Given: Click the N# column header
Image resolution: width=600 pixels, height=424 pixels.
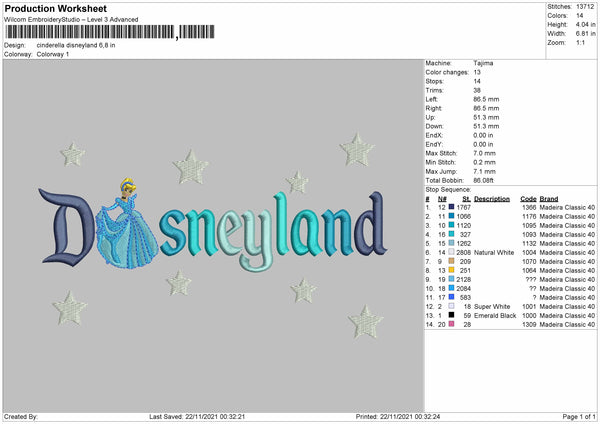Looking at the screenshot, I should tap(442, 199).
